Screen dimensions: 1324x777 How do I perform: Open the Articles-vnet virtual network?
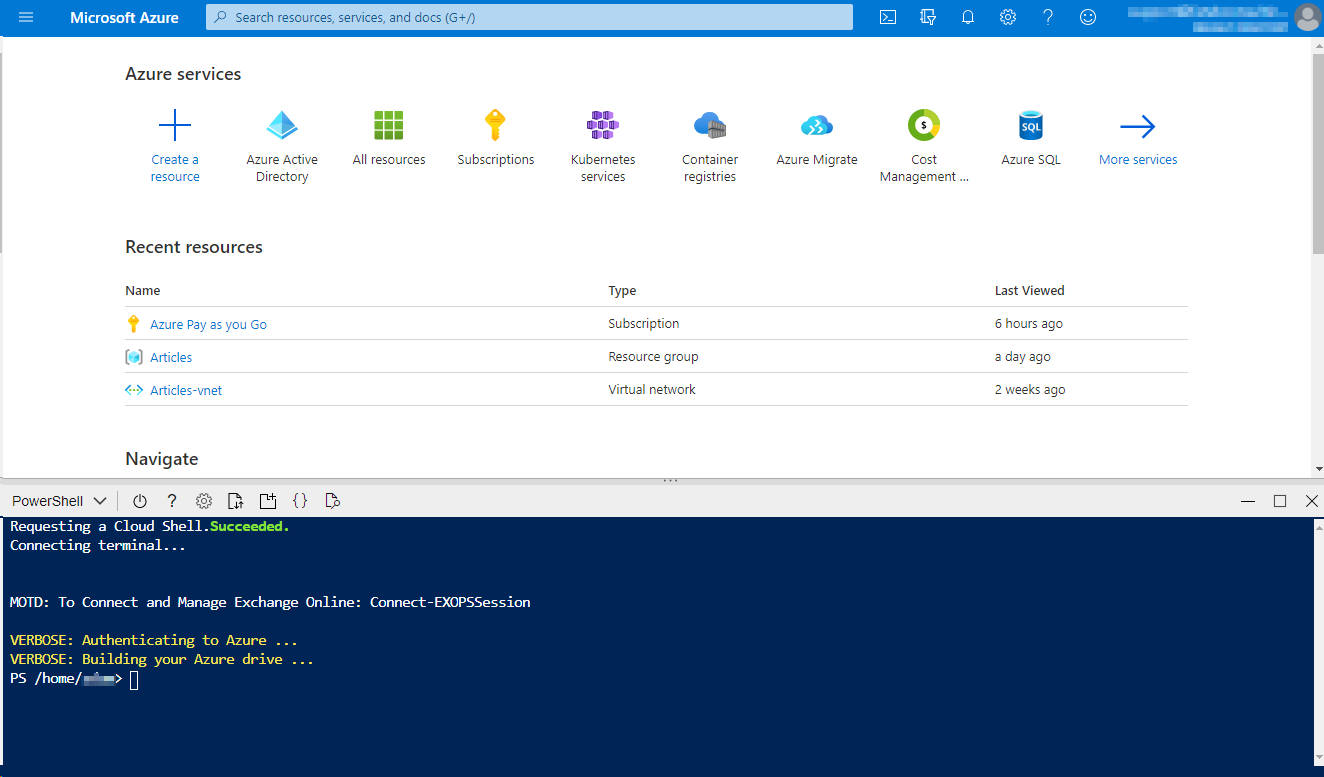(186, 390)
